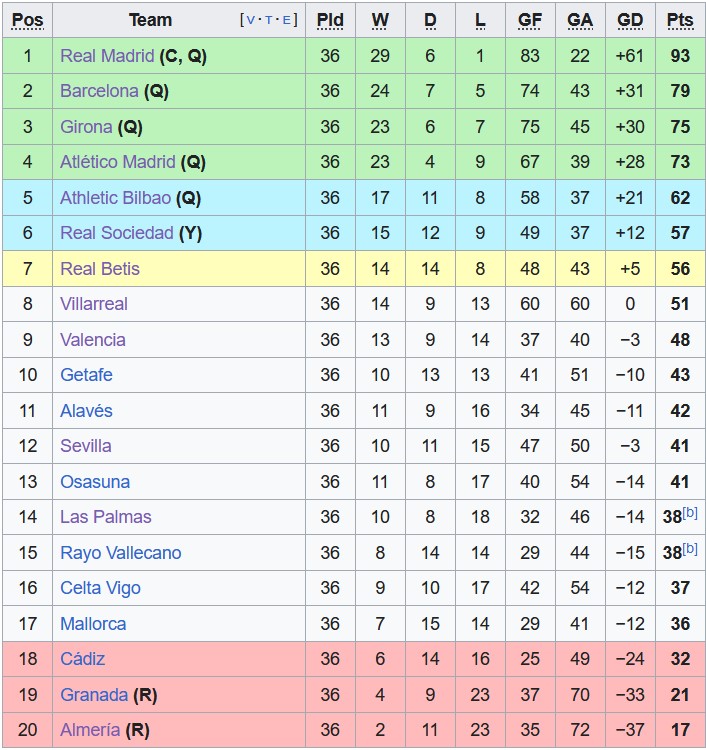Open the Rayo Vallecano link
Screen dimensions: 706x750
coord(121,553)
